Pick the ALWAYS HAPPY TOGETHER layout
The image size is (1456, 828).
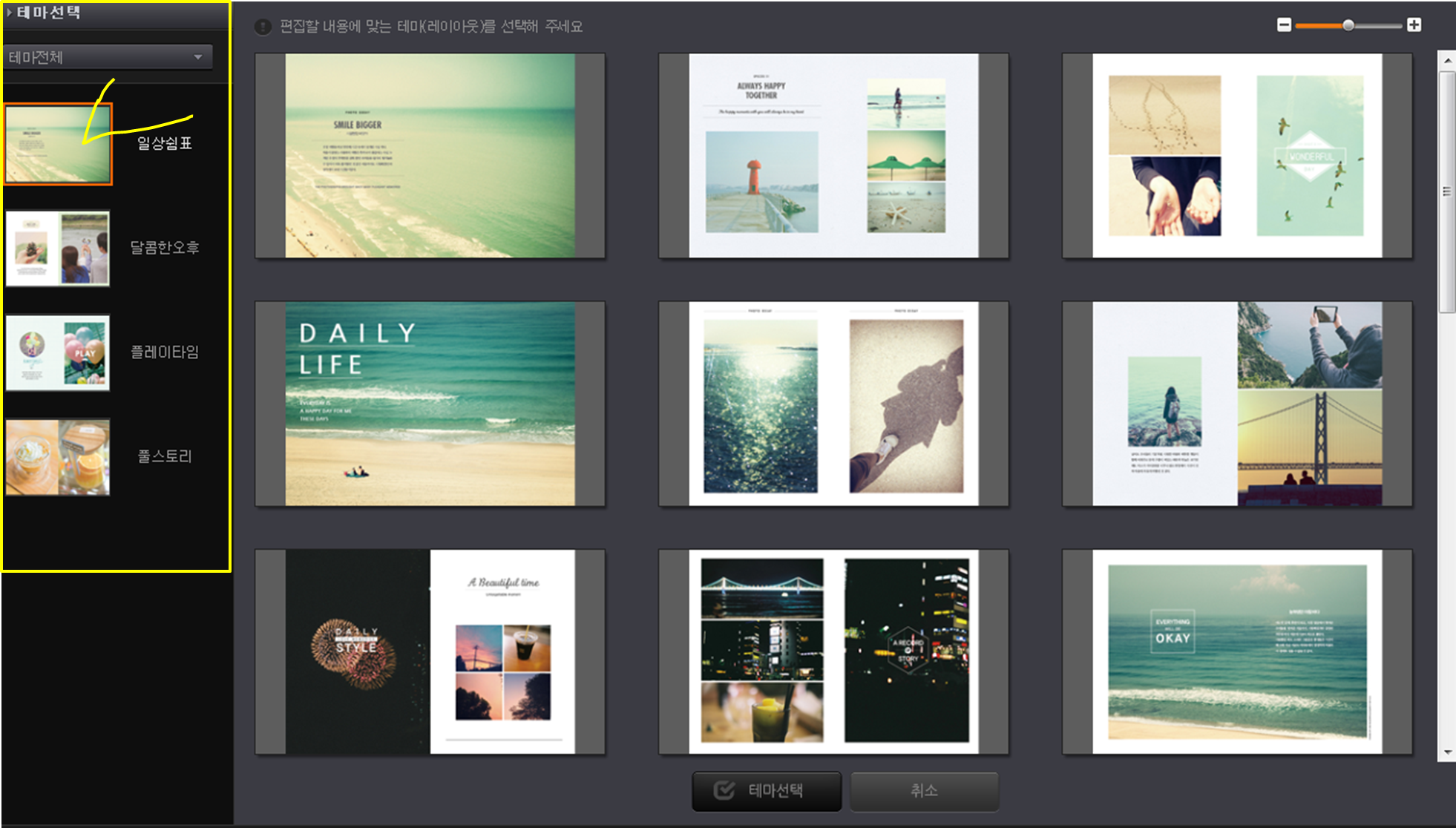(833, 156)
